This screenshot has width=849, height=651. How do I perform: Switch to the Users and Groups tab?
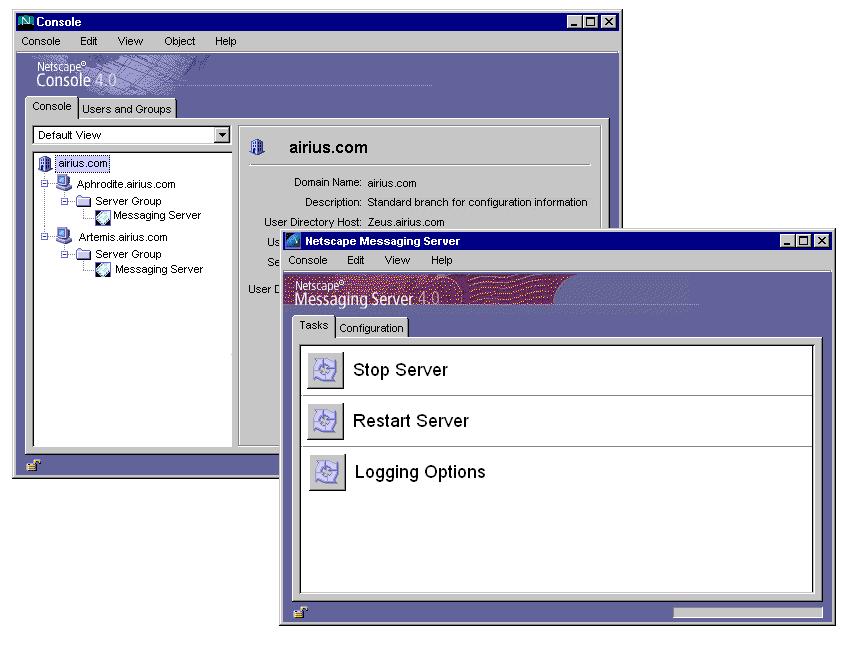[127, 109]
